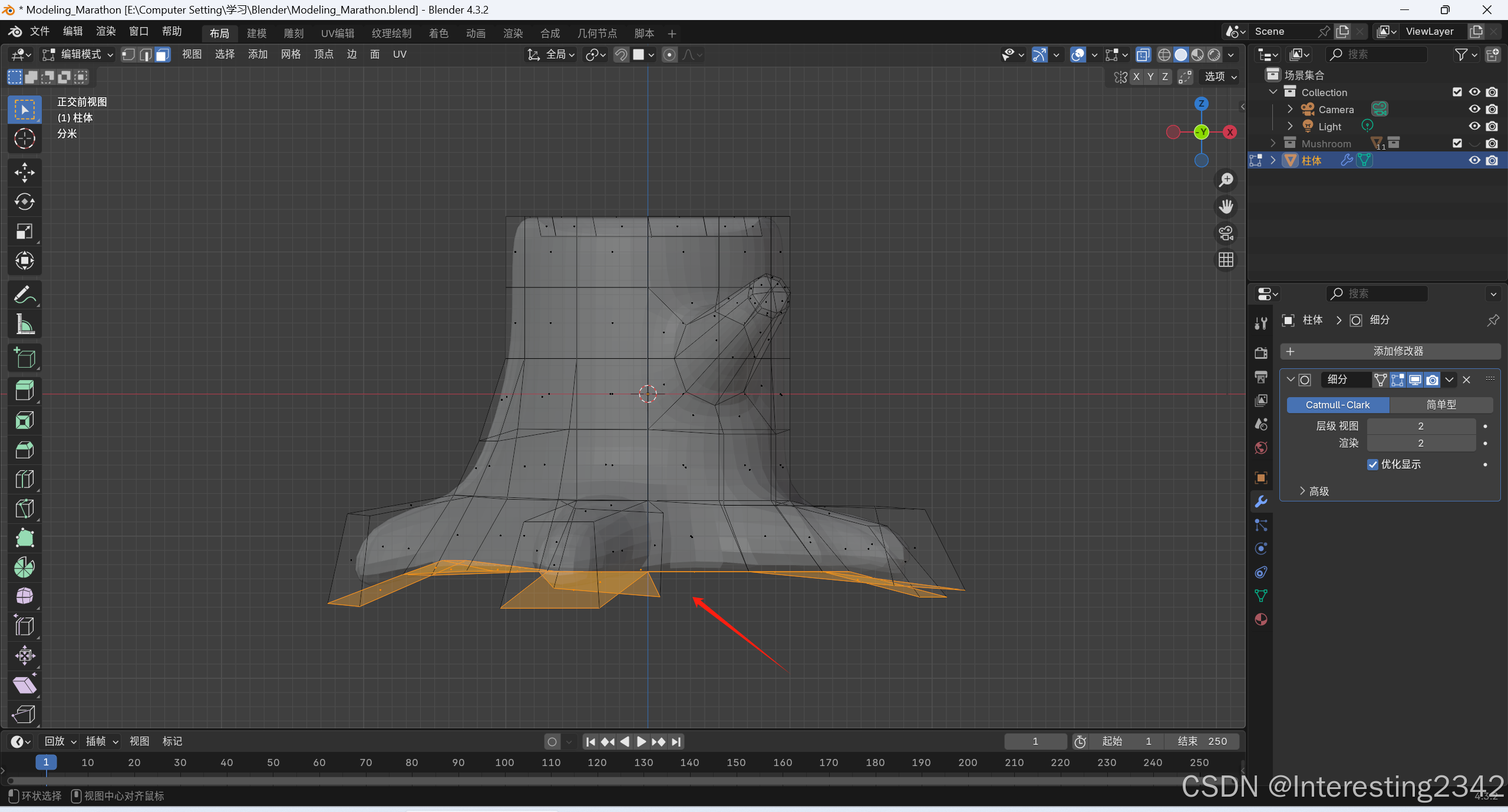
Task: Select the Measure tool
Action: pyautogui.click(x=24, y=324)
